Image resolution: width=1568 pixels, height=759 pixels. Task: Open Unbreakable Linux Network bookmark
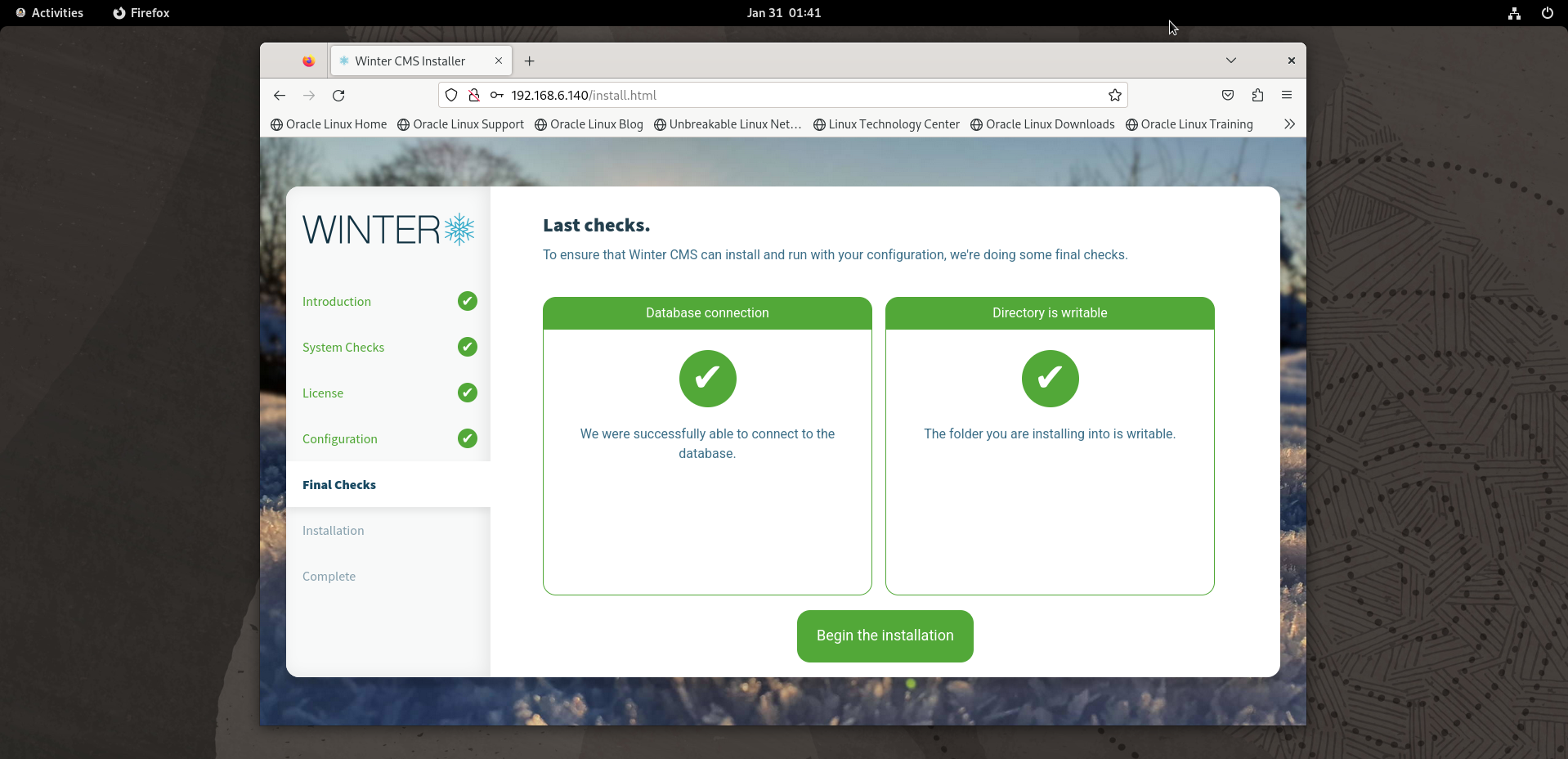coord(728,124)
